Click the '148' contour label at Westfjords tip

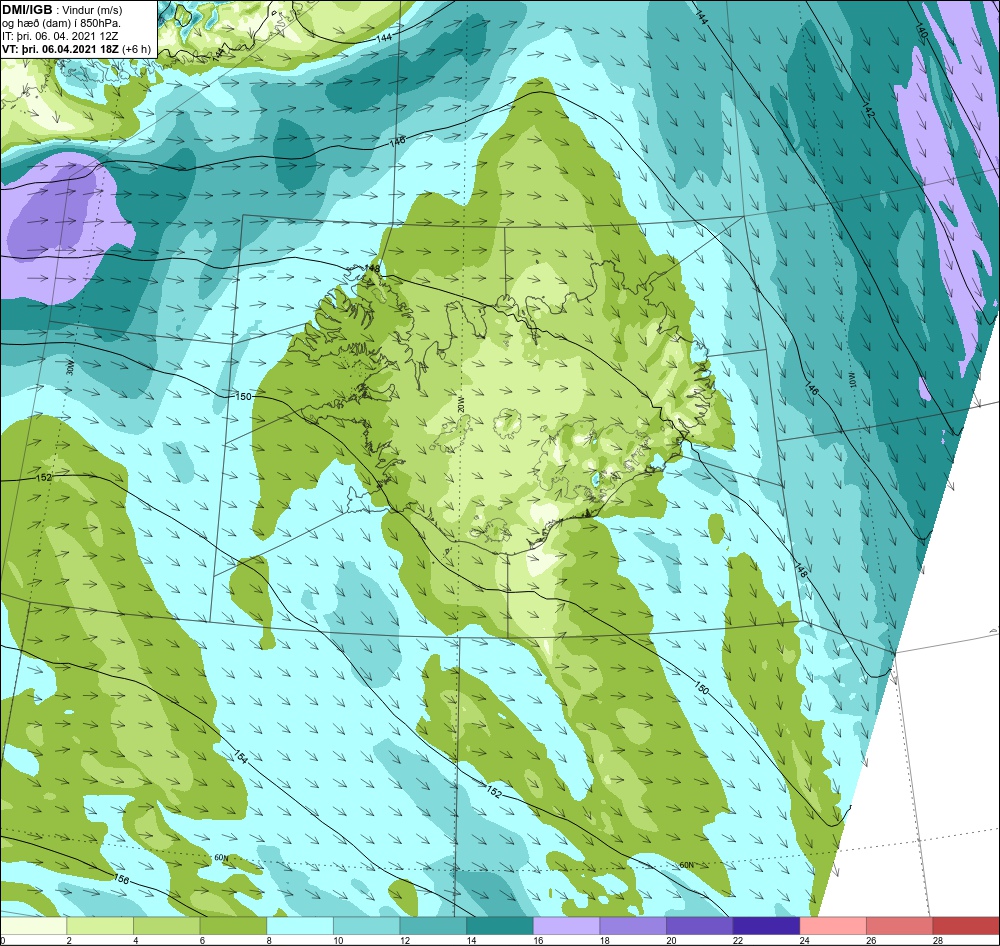pyautogui.click(x=372, y=269)
